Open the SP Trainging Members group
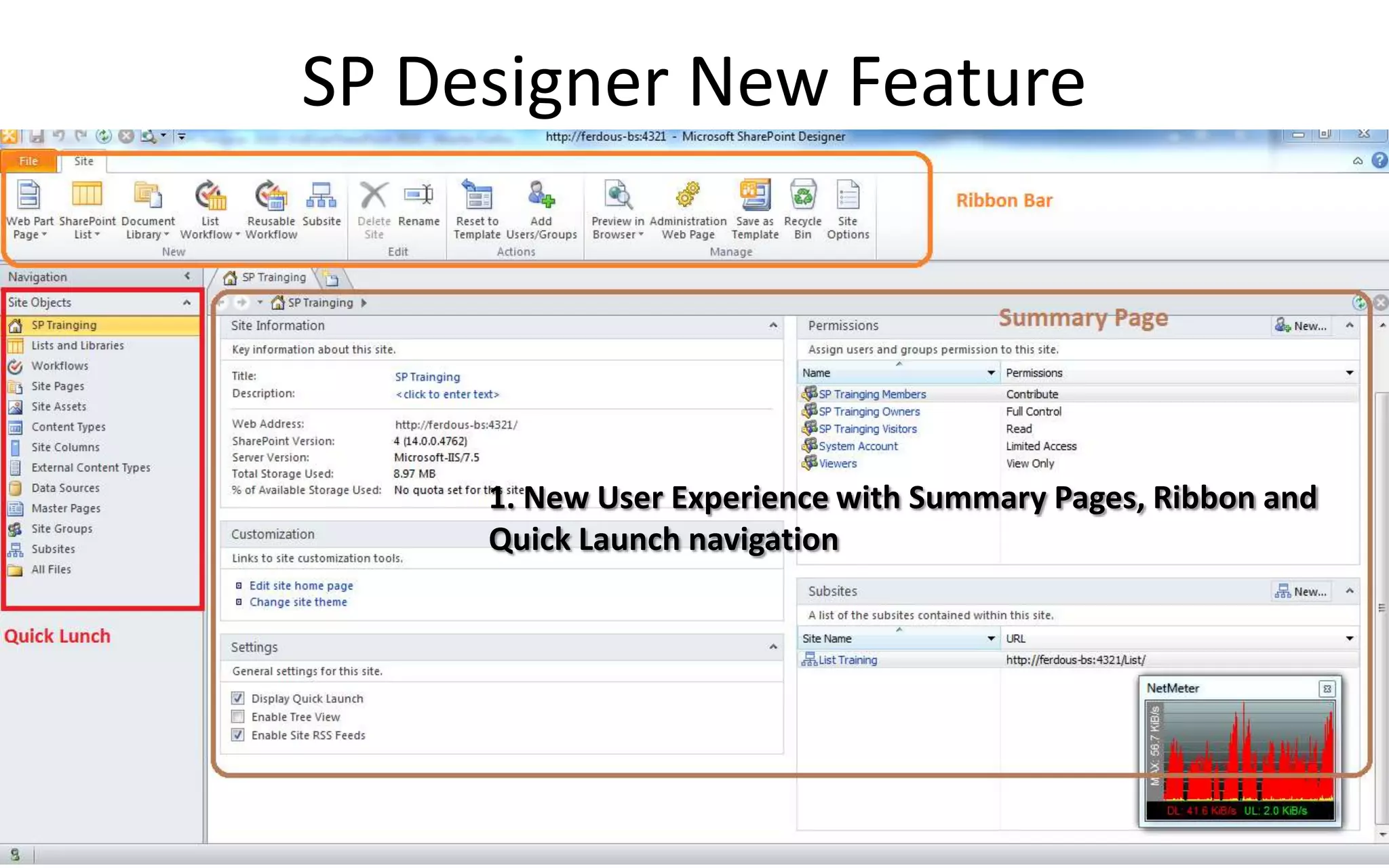Image resolution: width=1389 pixels, height=868 pixels. pyautogui.click(x=872, y=394)
